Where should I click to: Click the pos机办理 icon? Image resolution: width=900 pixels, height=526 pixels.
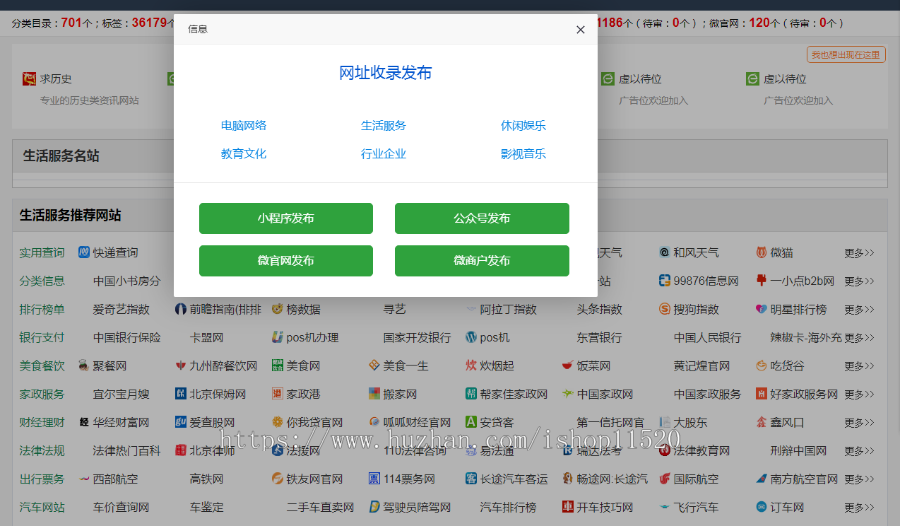(277, 337)
